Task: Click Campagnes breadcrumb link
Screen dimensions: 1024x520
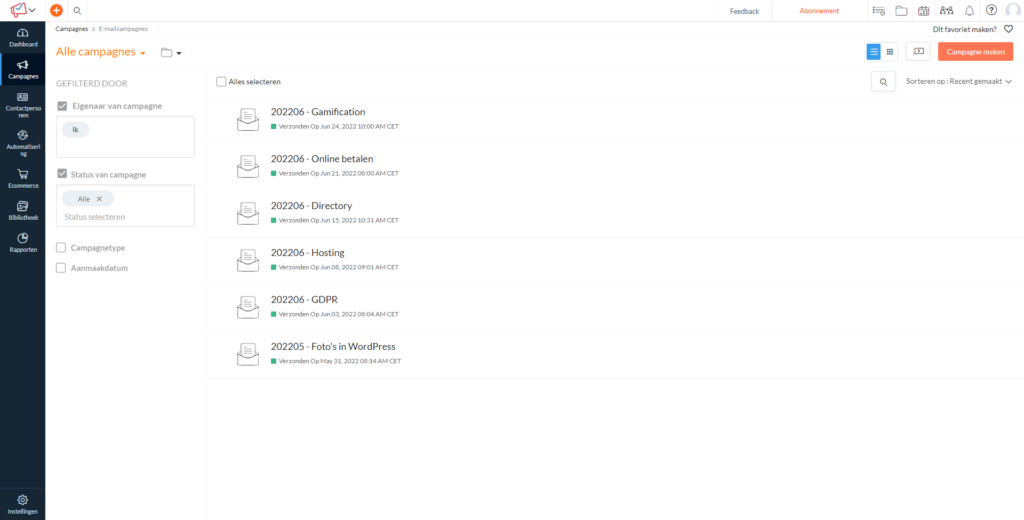Action: coord(72,29)
